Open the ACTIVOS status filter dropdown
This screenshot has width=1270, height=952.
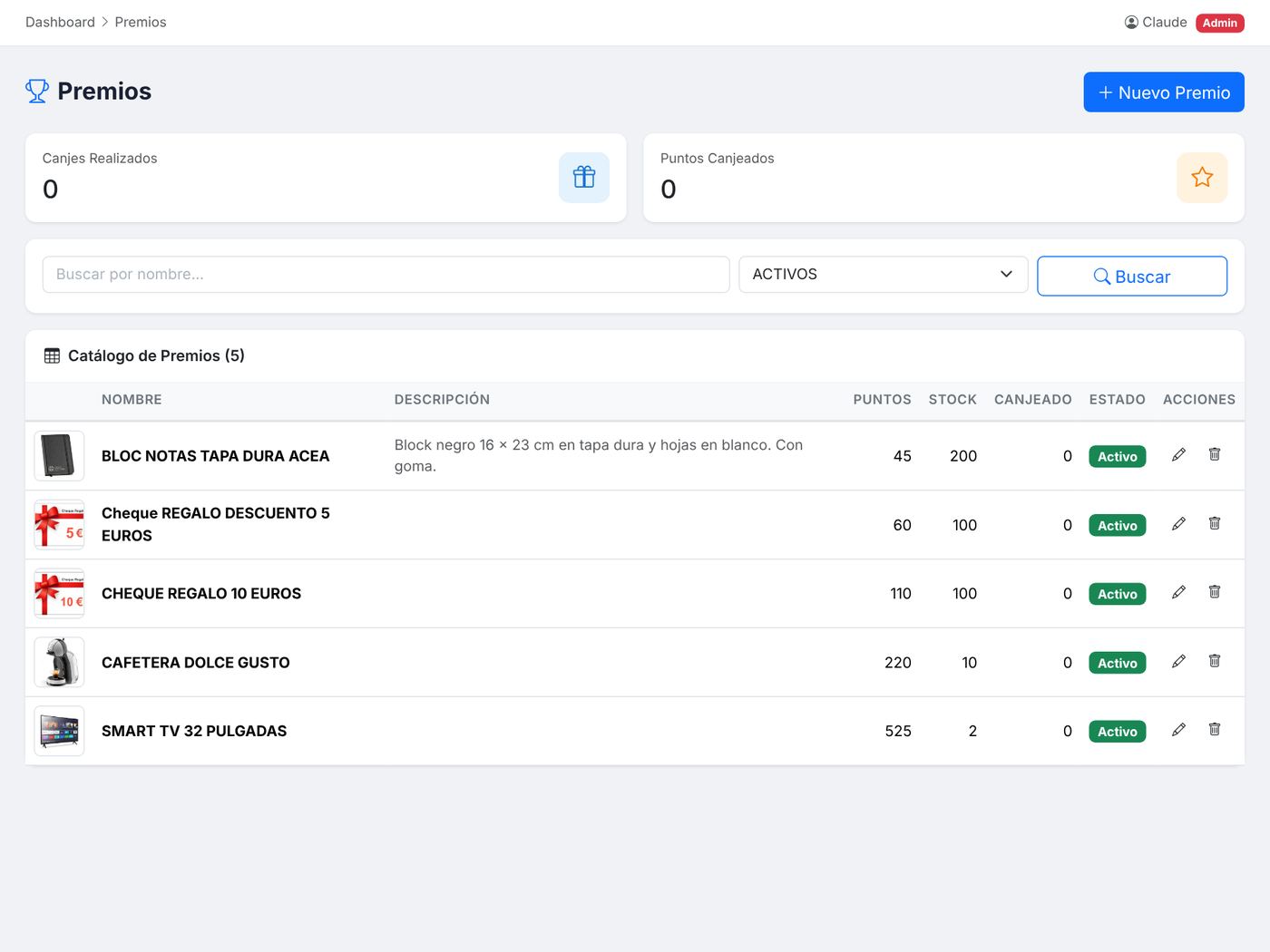[x=883, y=275]
